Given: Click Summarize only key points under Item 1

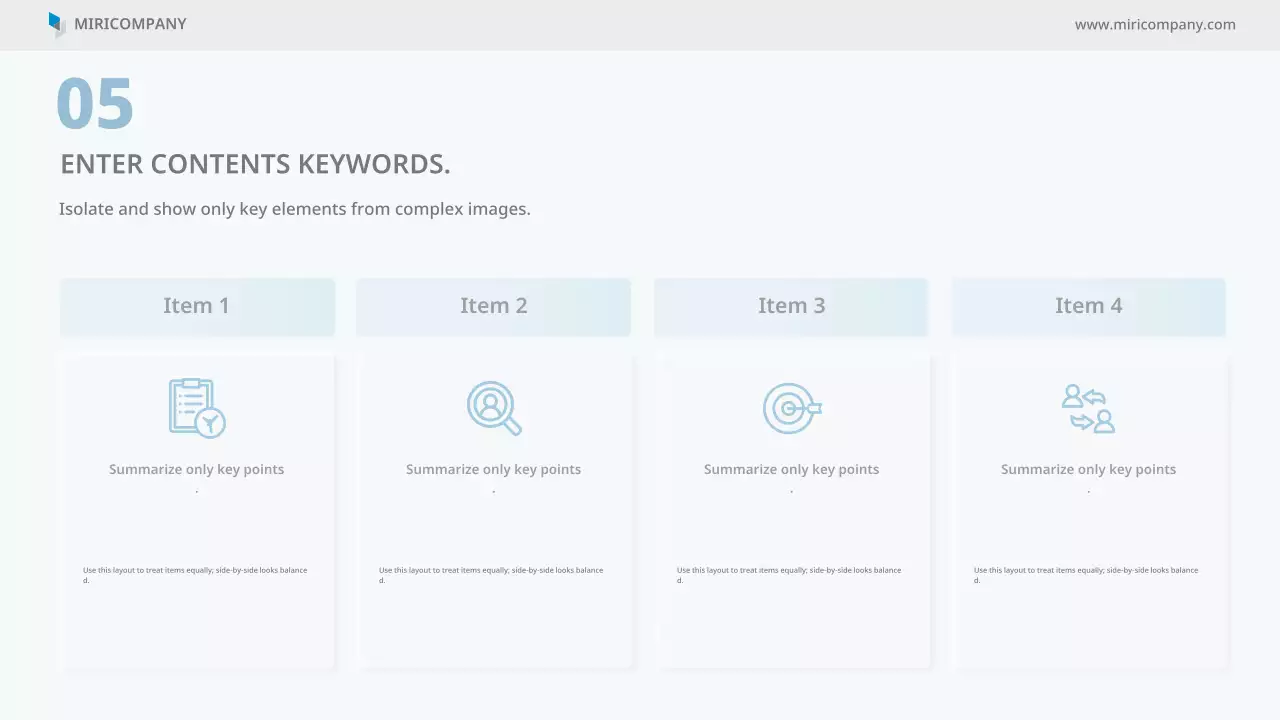Looking at the screenshot, I should point(196,469).
